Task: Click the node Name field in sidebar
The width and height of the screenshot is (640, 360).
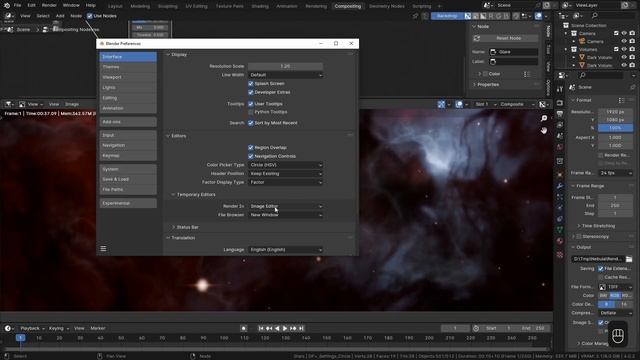Action: 513,52
